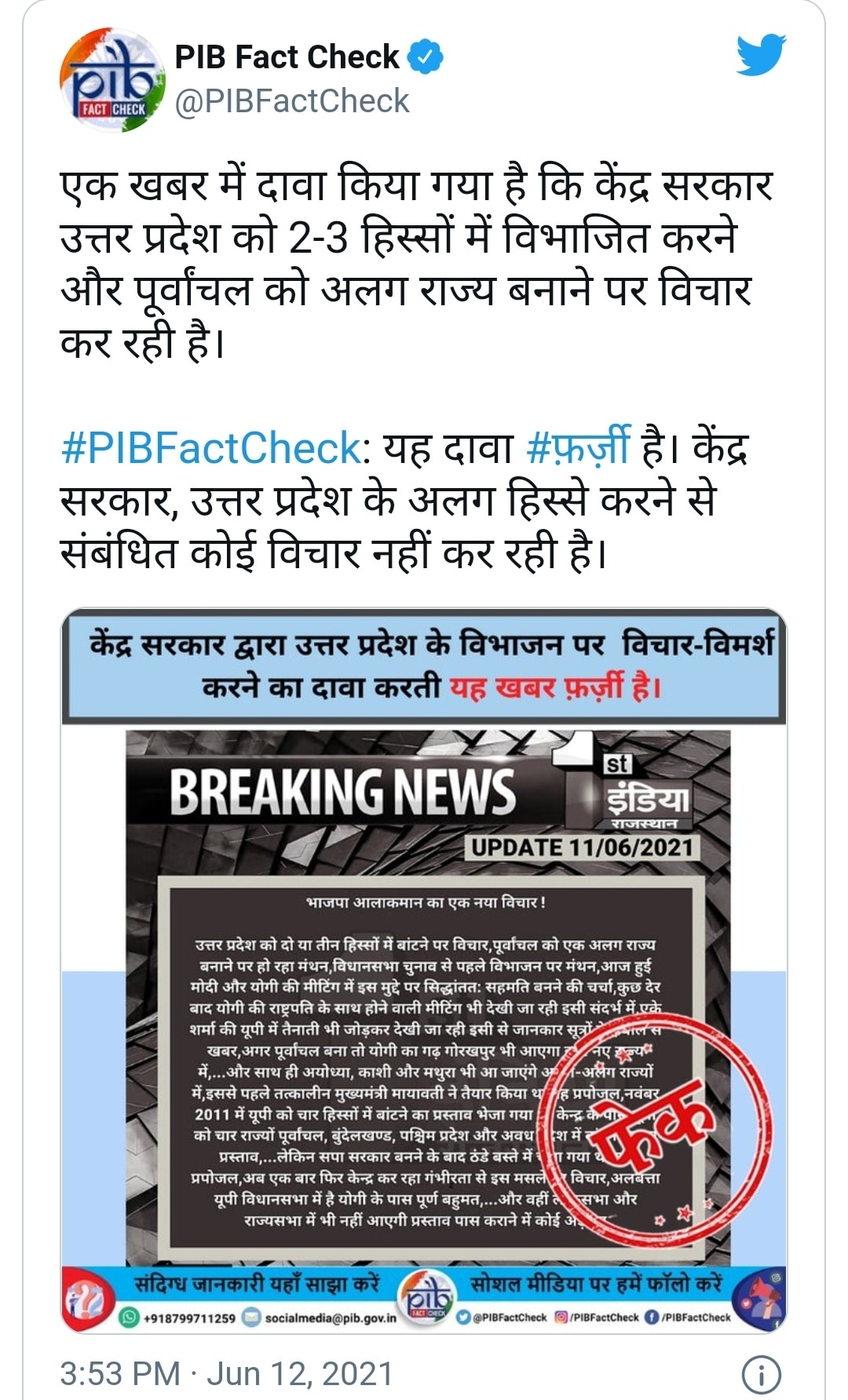The width and height of the screenshot is (848, 1400).
Task: Open the tweet info icon
Action: tap(761, 1374)
